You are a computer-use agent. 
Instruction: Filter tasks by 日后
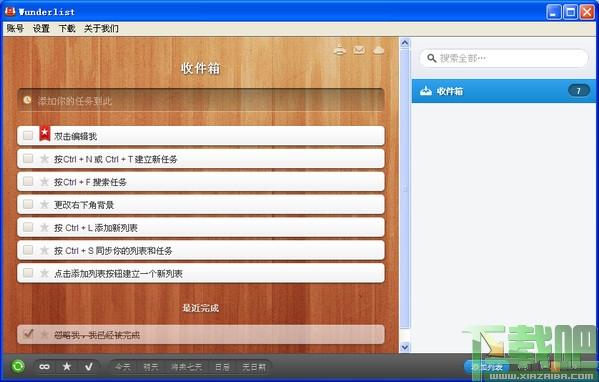tap(222, 367)
